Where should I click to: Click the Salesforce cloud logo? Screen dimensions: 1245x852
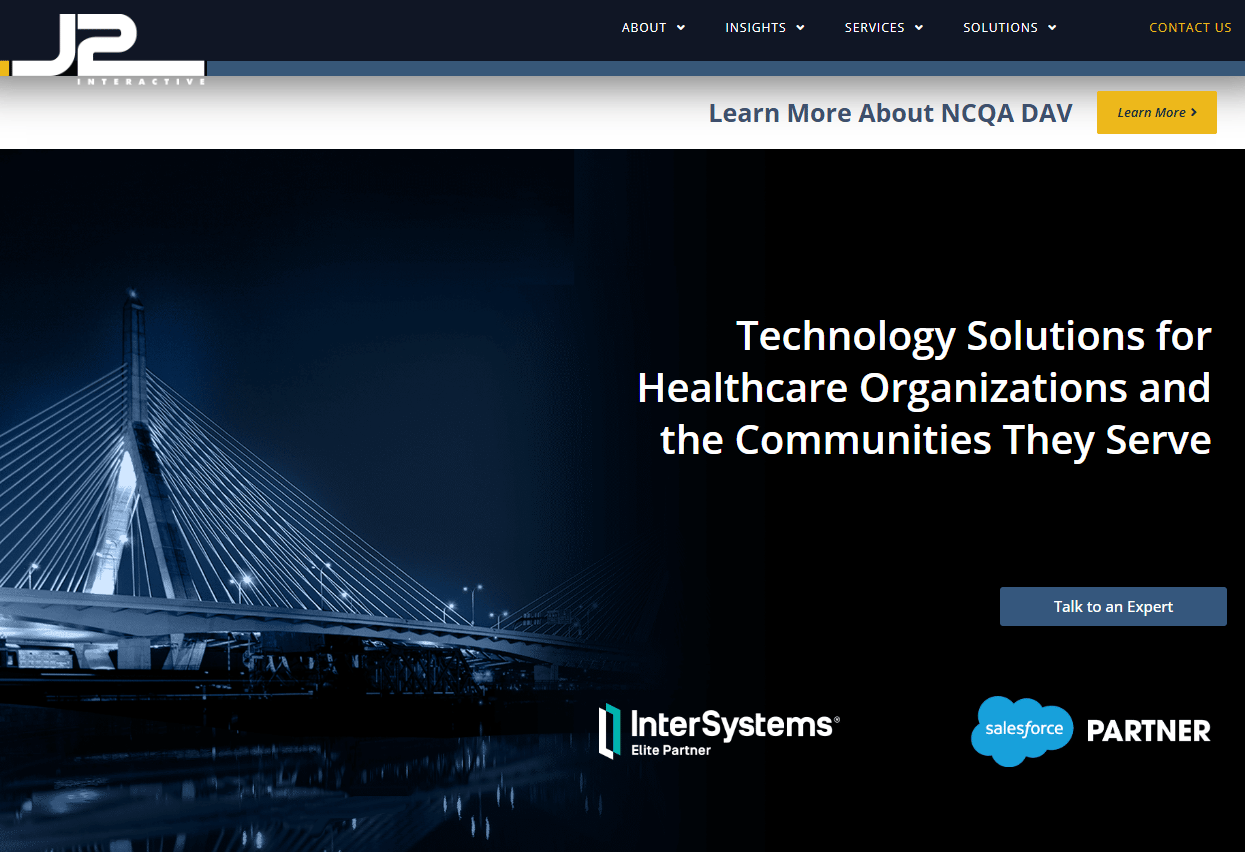click(1022, 731)
